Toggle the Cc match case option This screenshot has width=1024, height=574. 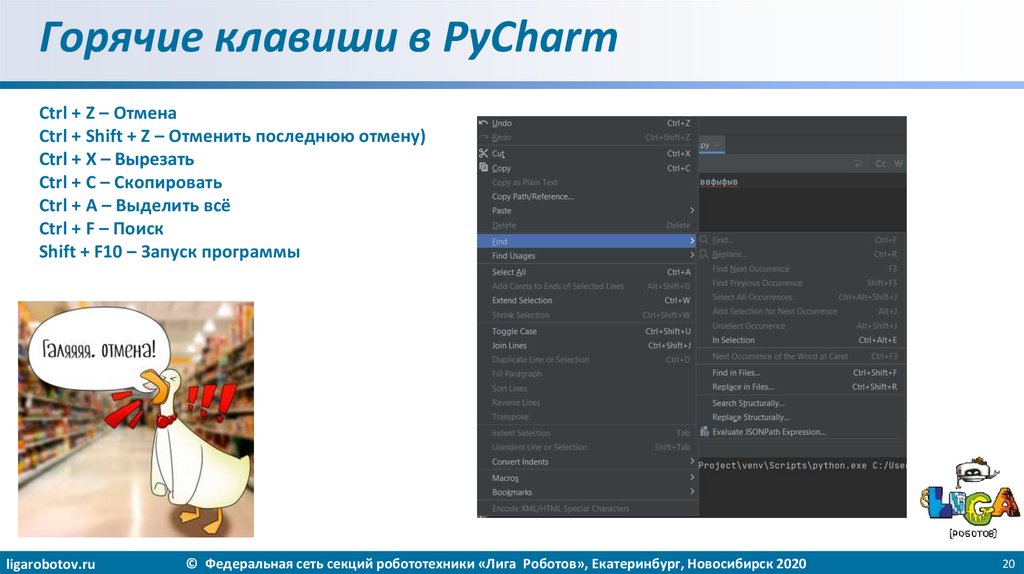tap(880, 163)
